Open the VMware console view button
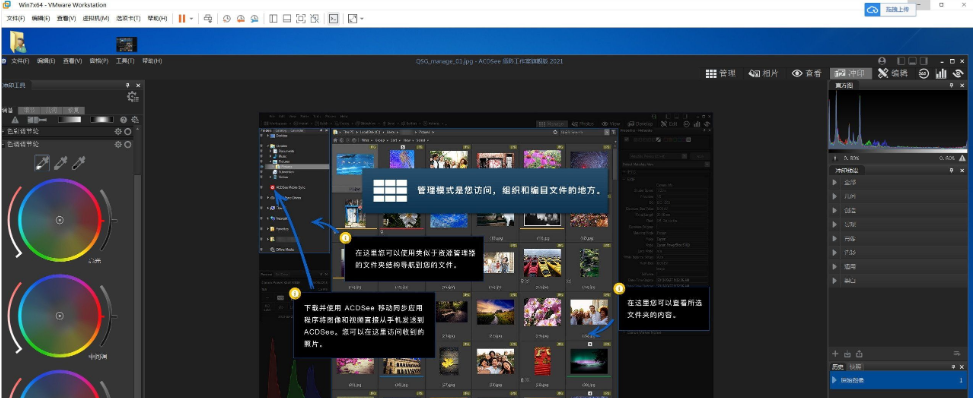 click(x=333, y=19)
